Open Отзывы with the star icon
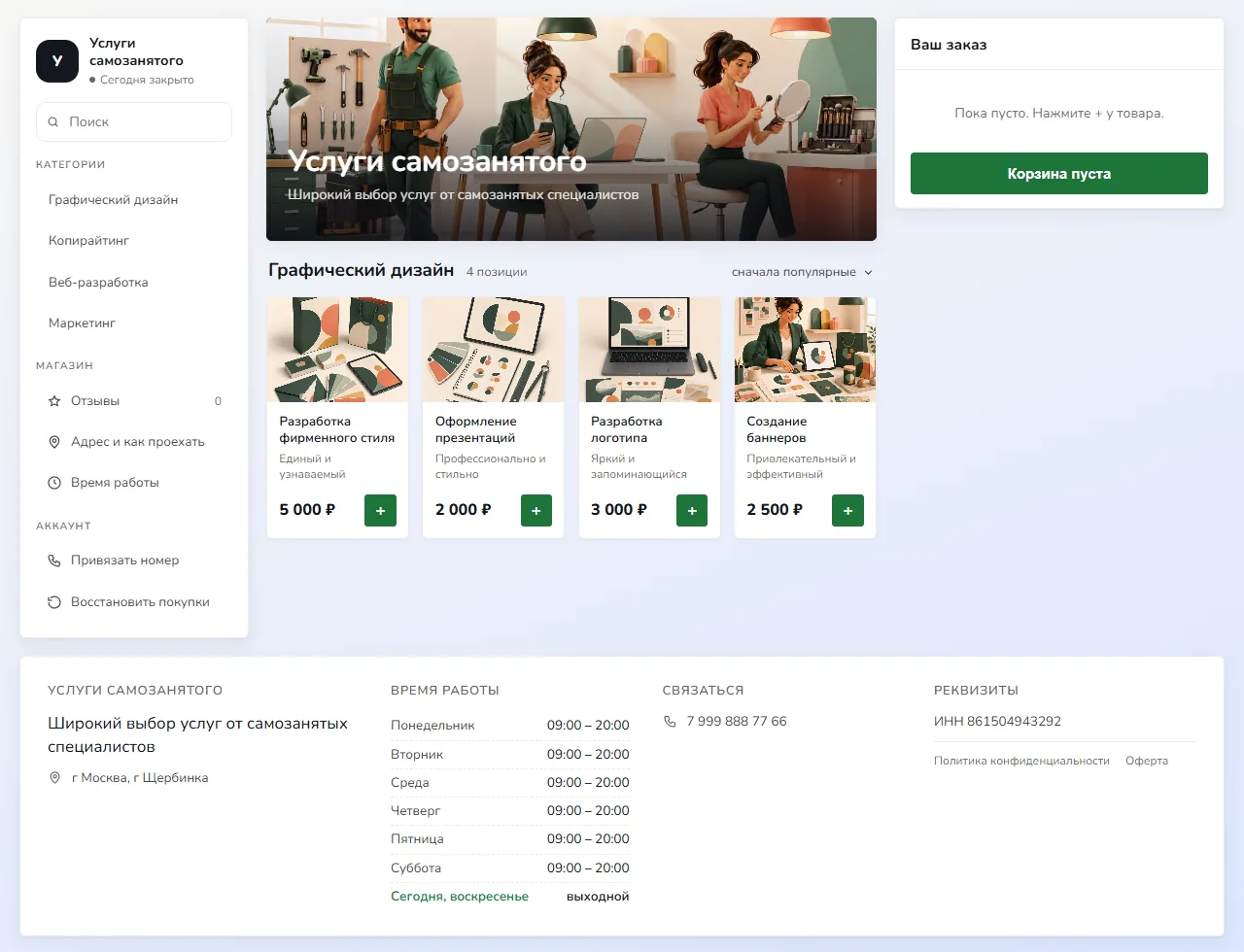The width and height of the screenshot is (1244, 952). coord(134,400)
